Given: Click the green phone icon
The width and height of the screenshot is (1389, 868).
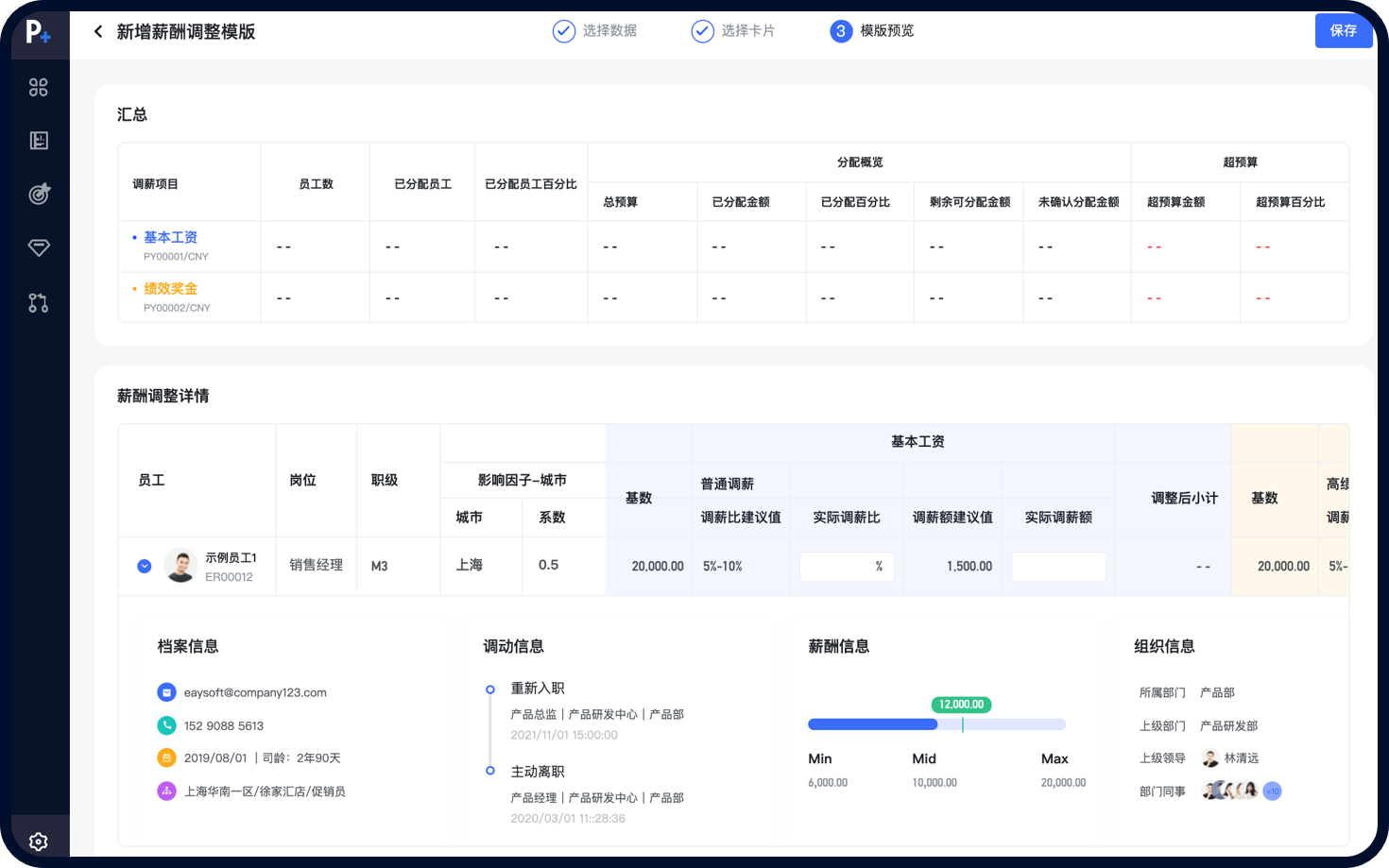Looking at the screenshot, I should 166,725.
